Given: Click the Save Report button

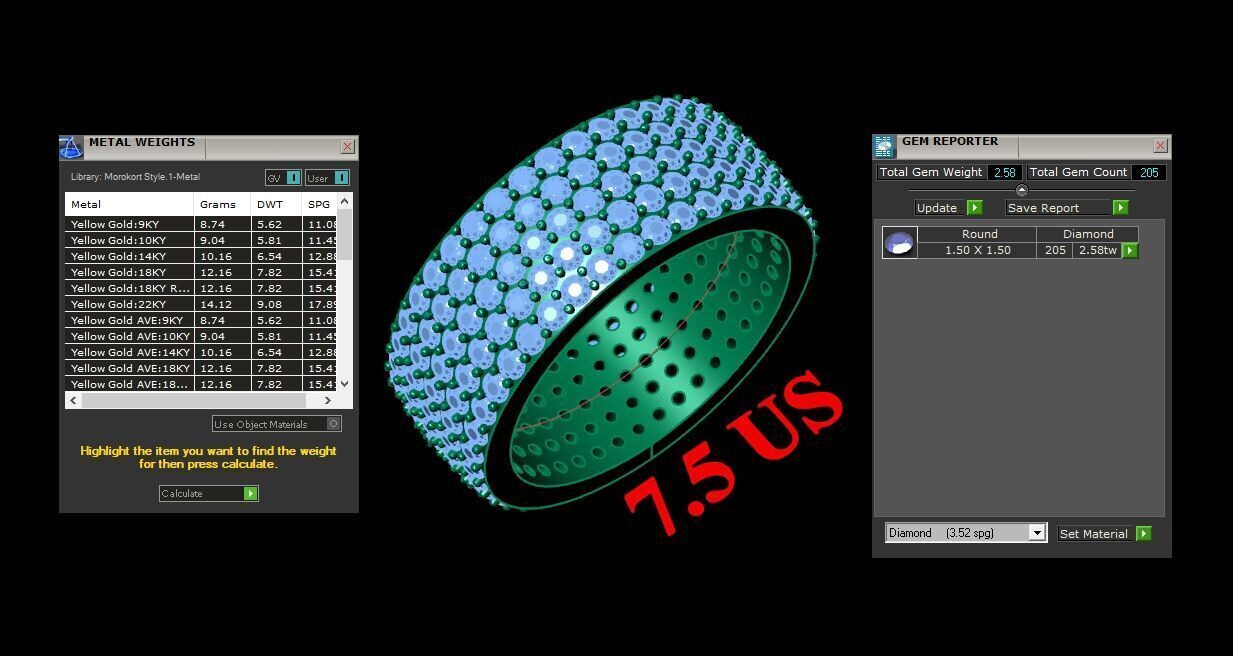Looking at the screenshot, I should click(x=1067, y=207).
